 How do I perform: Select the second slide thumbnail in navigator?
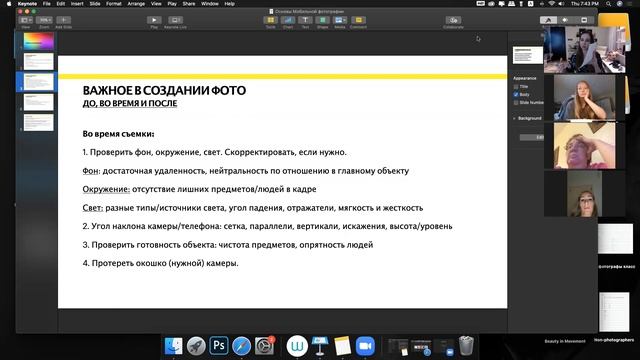click(38, 61)
